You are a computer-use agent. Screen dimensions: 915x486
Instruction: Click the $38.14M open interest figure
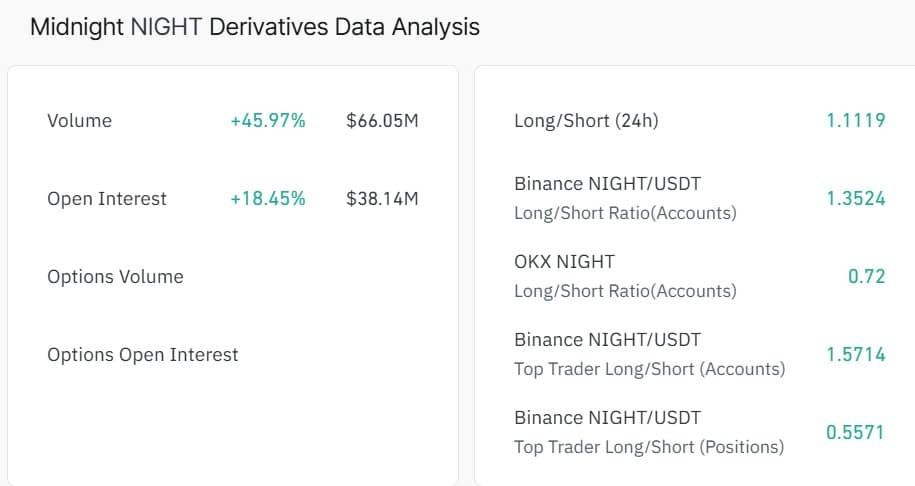(382, 199)
